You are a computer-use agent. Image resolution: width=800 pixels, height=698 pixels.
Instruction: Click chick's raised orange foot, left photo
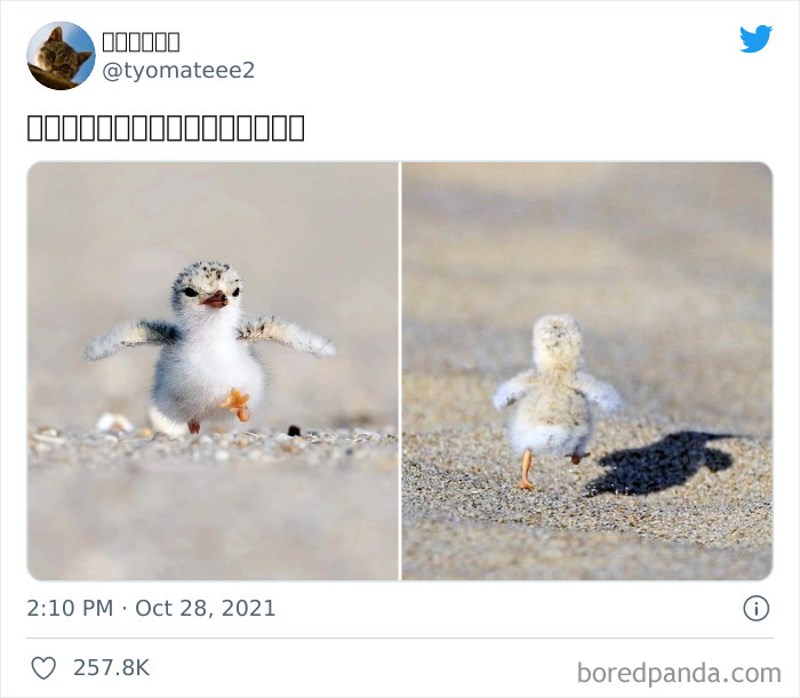click(237, 403)
